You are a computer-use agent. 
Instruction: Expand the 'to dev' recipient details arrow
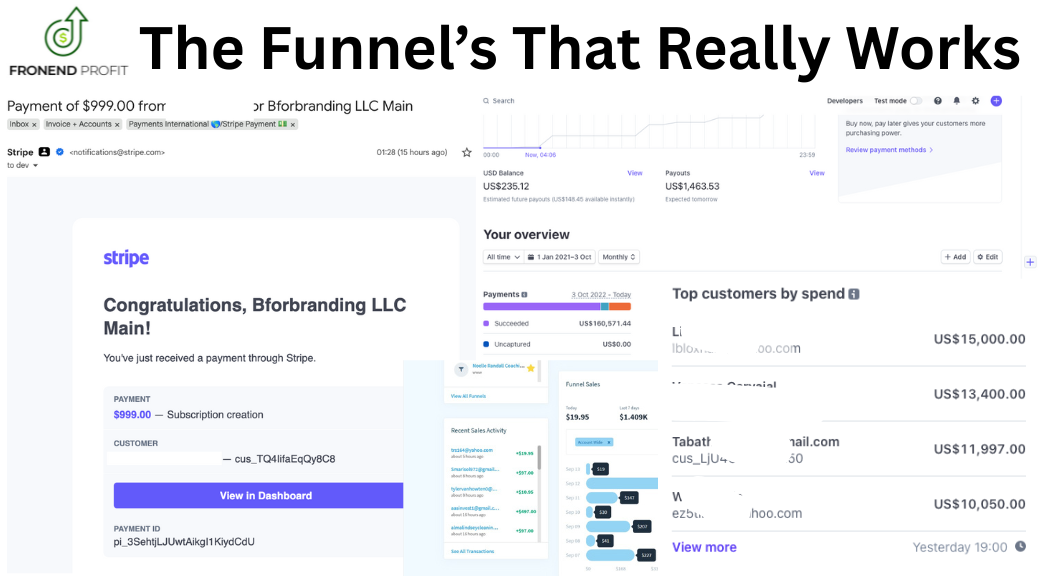click(x=35, y=166)
